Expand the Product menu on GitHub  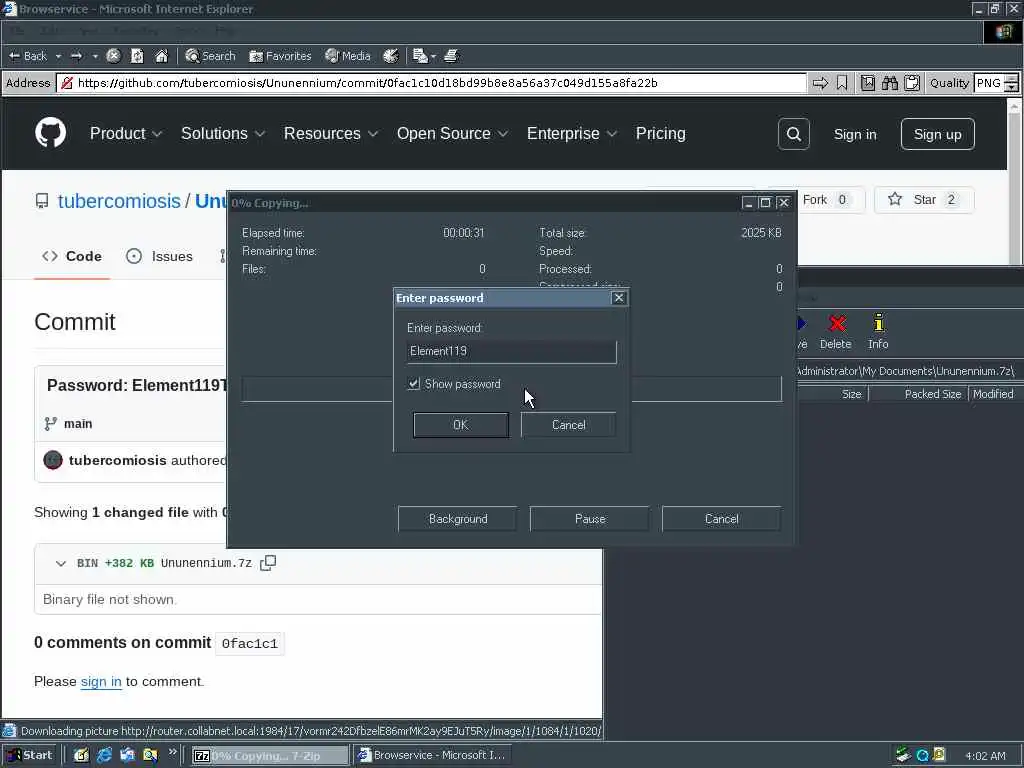coord(126,133)
